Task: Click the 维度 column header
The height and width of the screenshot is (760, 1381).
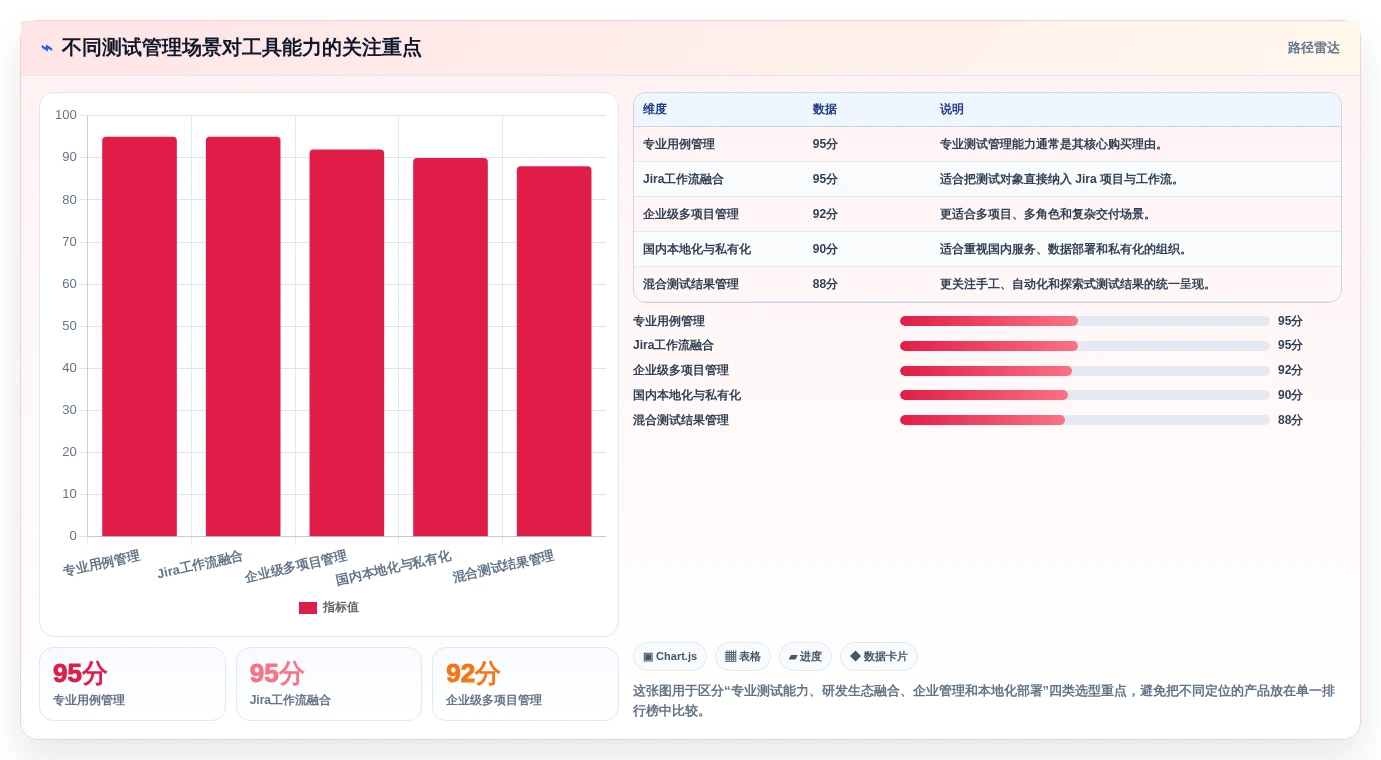Action: 655,110
